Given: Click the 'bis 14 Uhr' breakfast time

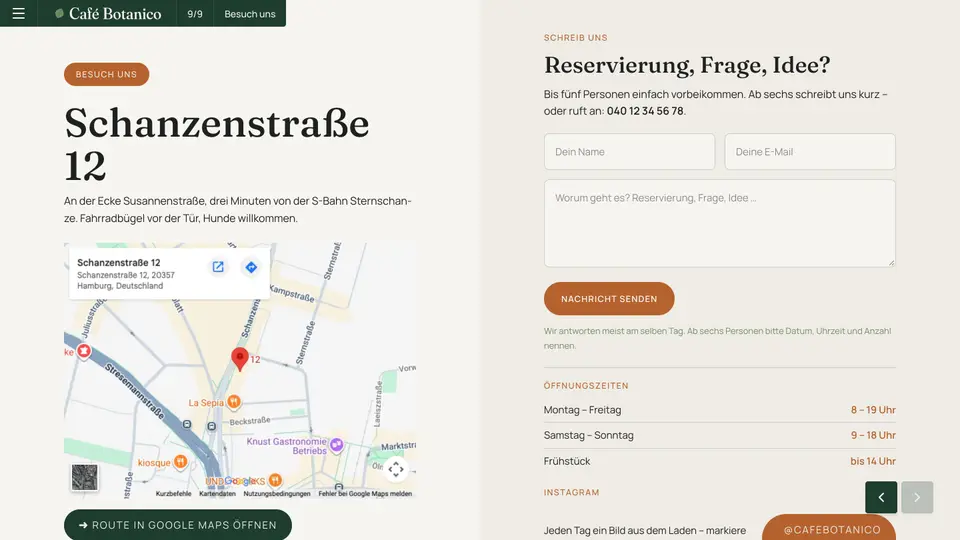Looking at the screenshot, I should (x=872, y=461).
